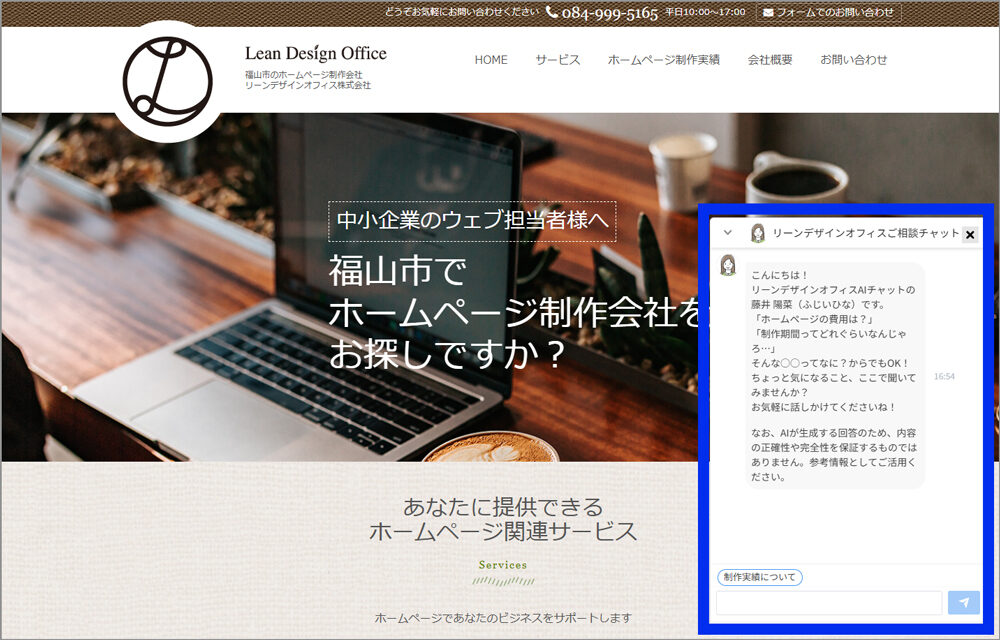Close the chat widget with X
The width and height of the screenshot is (1000, 640).
[969, 234]
